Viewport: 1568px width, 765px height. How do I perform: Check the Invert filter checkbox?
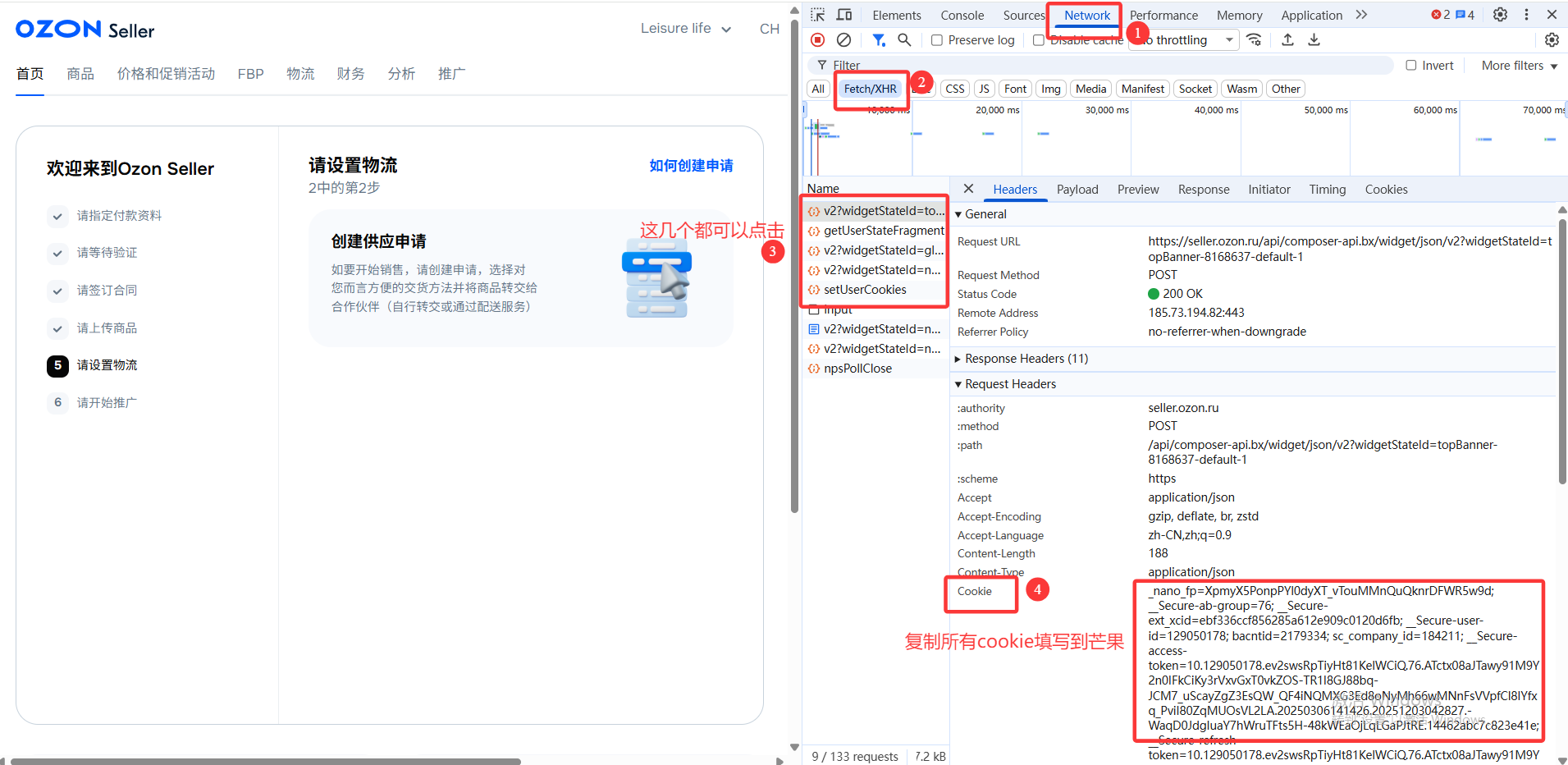[x=1411, y=66]
